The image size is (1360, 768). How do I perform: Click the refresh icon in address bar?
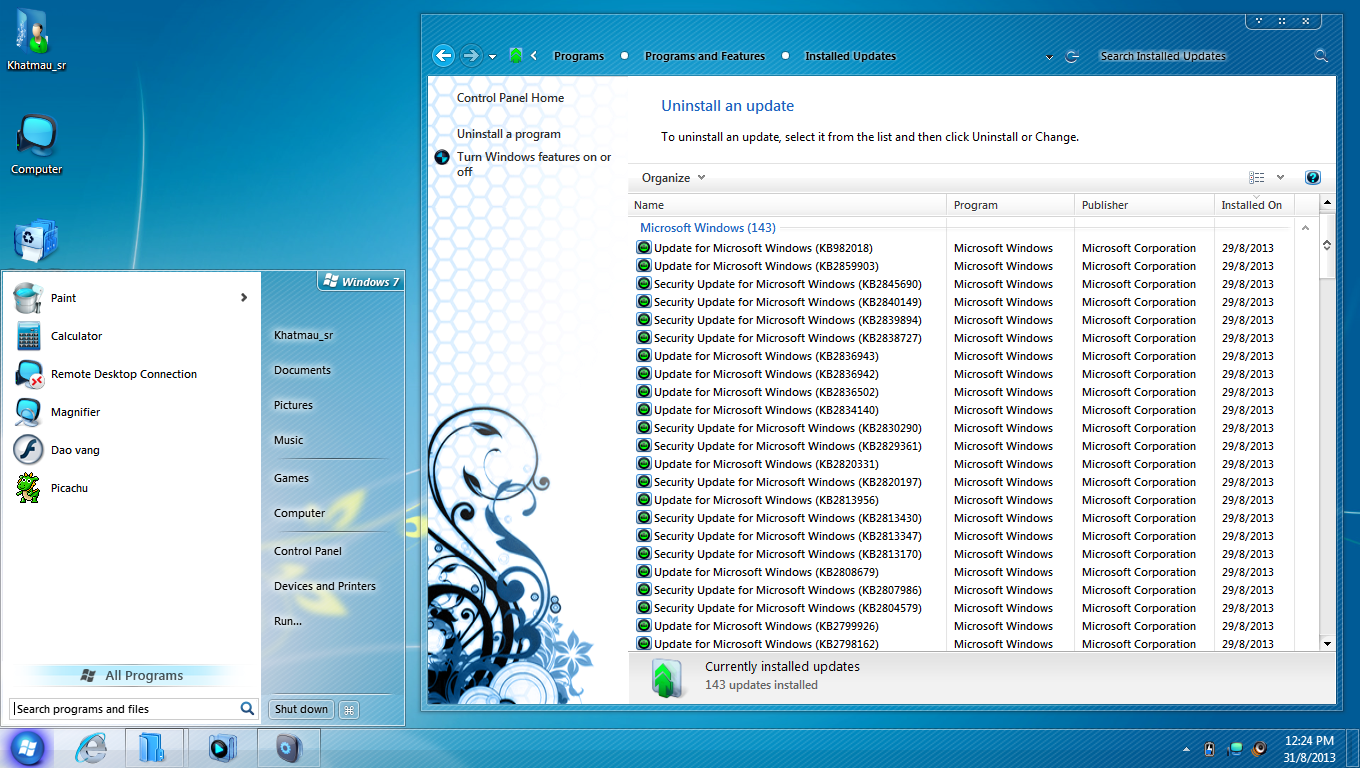tap(1072, 57)
